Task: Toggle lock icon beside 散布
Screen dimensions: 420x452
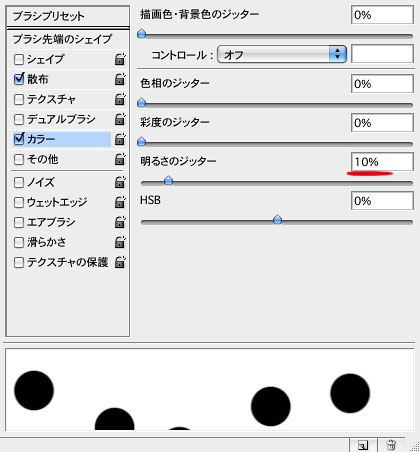Action: coord(120,79)
